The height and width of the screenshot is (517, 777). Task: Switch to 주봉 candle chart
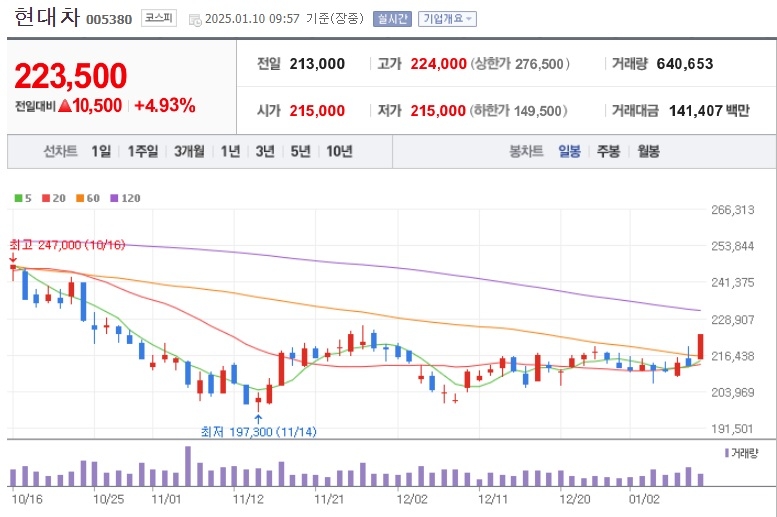609,151
